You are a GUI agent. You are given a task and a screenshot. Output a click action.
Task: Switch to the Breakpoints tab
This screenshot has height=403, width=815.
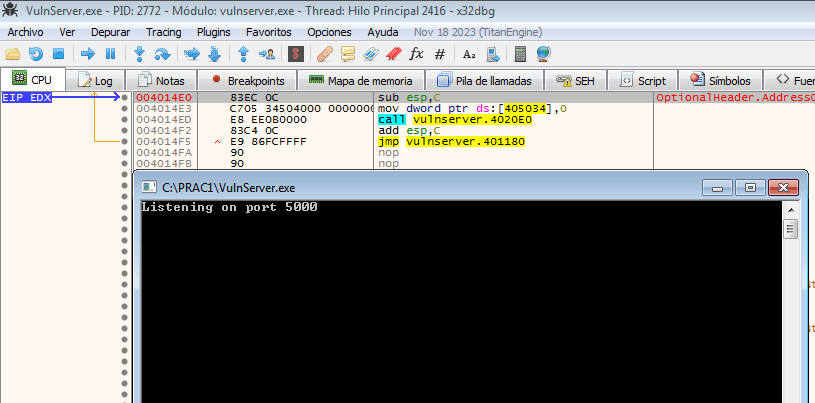[248, 81]
